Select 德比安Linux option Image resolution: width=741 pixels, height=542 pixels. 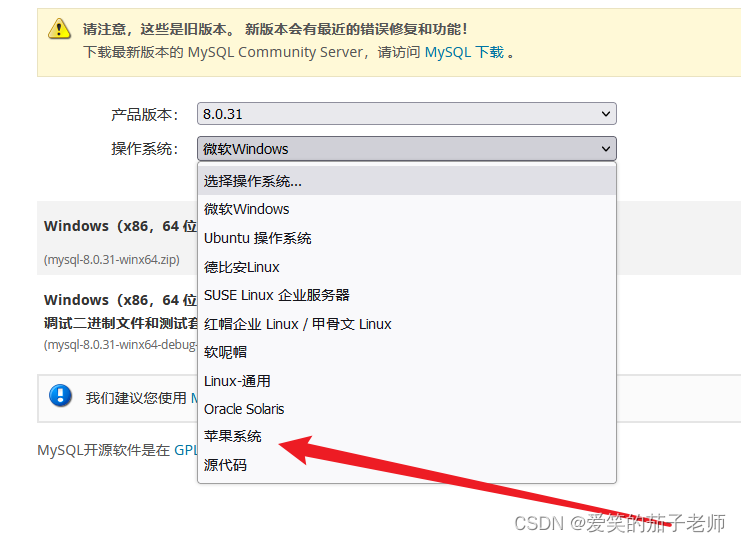pyautogui.click(x=406, y=267)
